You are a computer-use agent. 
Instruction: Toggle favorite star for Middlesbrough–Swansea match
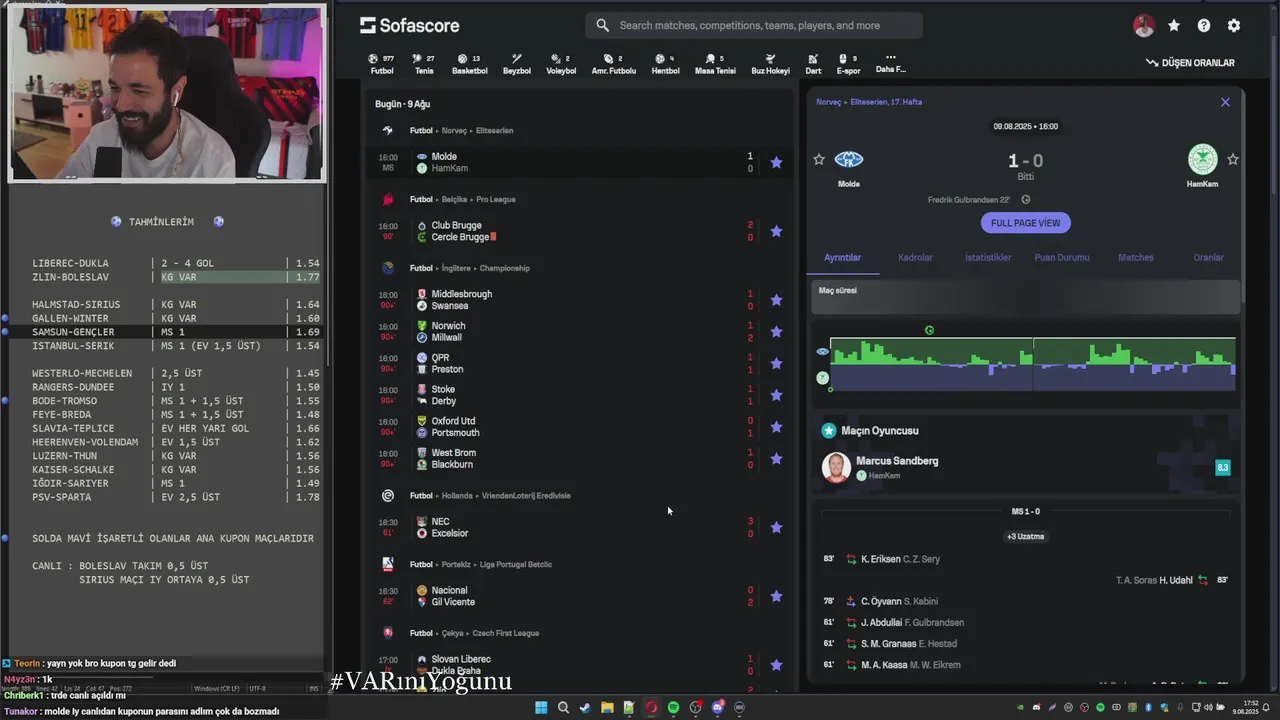pos(776,300)
